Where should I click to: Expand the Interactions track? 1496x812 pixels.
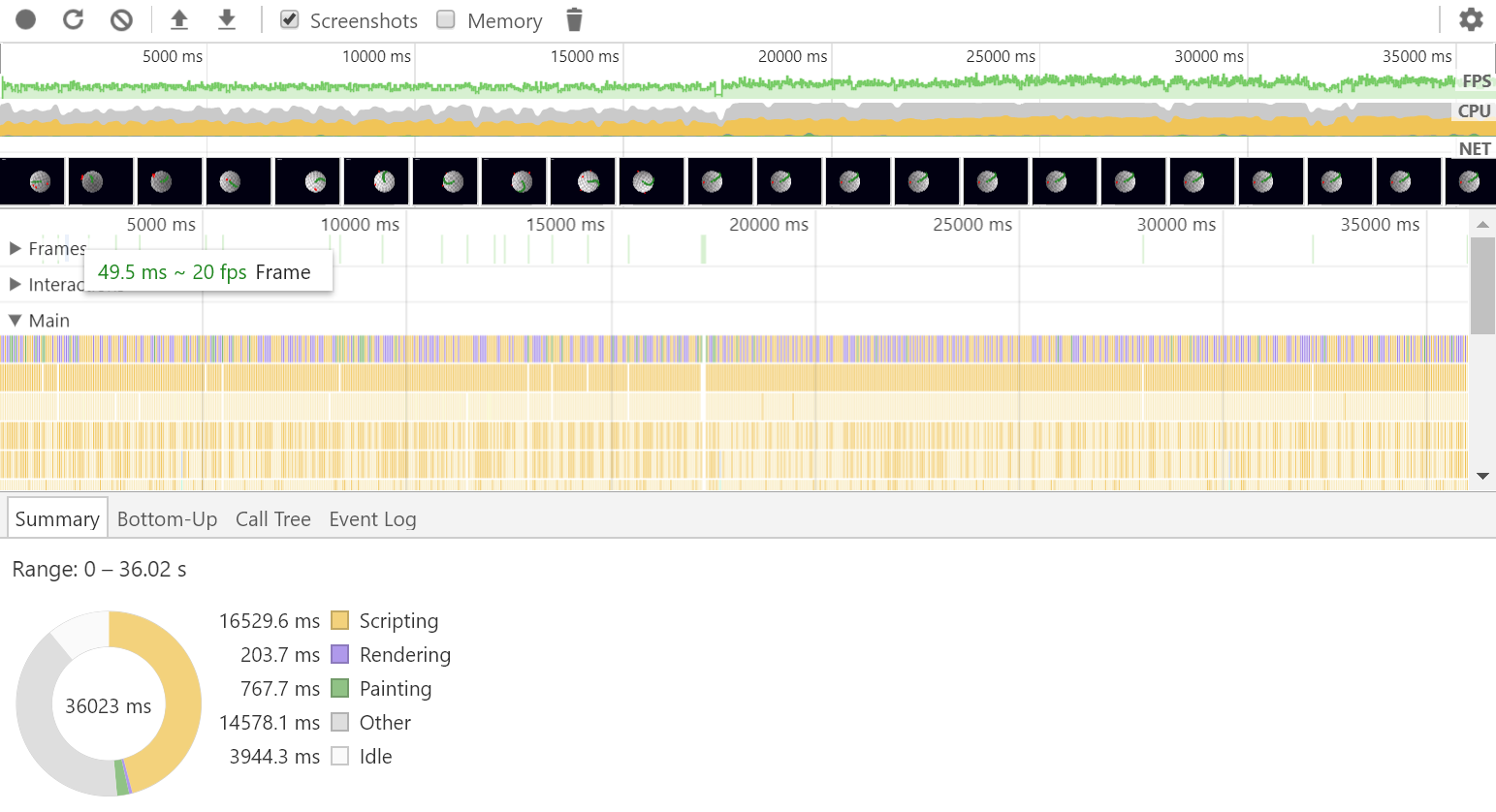pos(16,285)
